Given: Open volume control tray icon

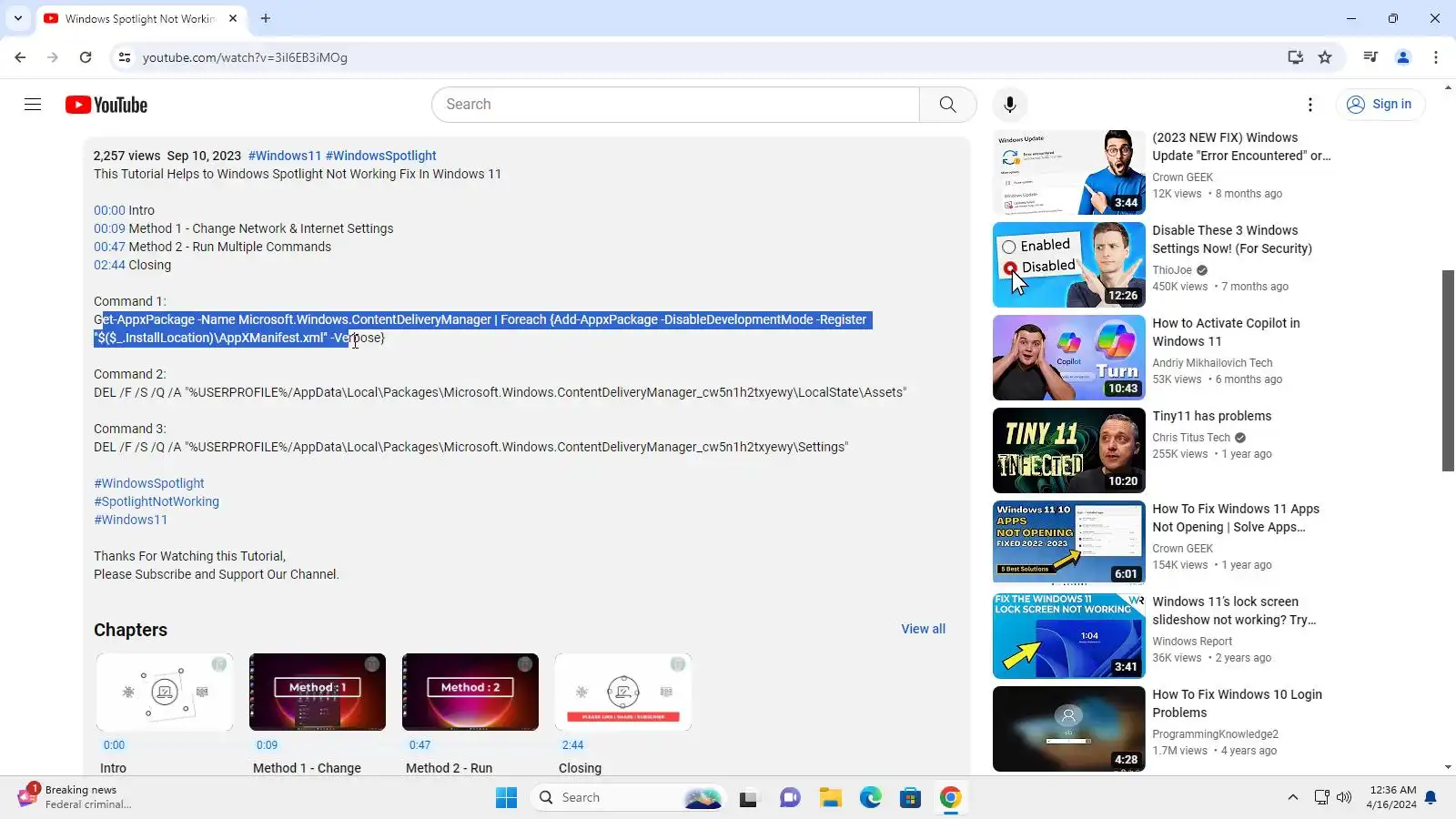Looking at the screenshot, I should pos(1344,798).
